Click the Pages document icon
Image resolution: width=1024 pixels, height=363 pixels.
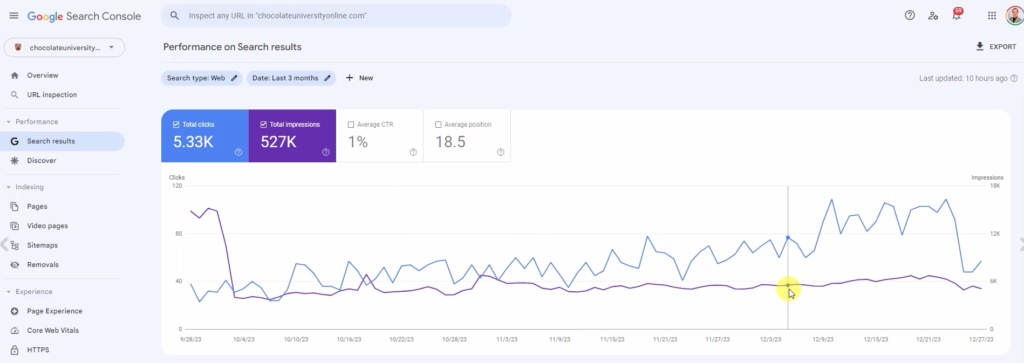click(14, 206)
